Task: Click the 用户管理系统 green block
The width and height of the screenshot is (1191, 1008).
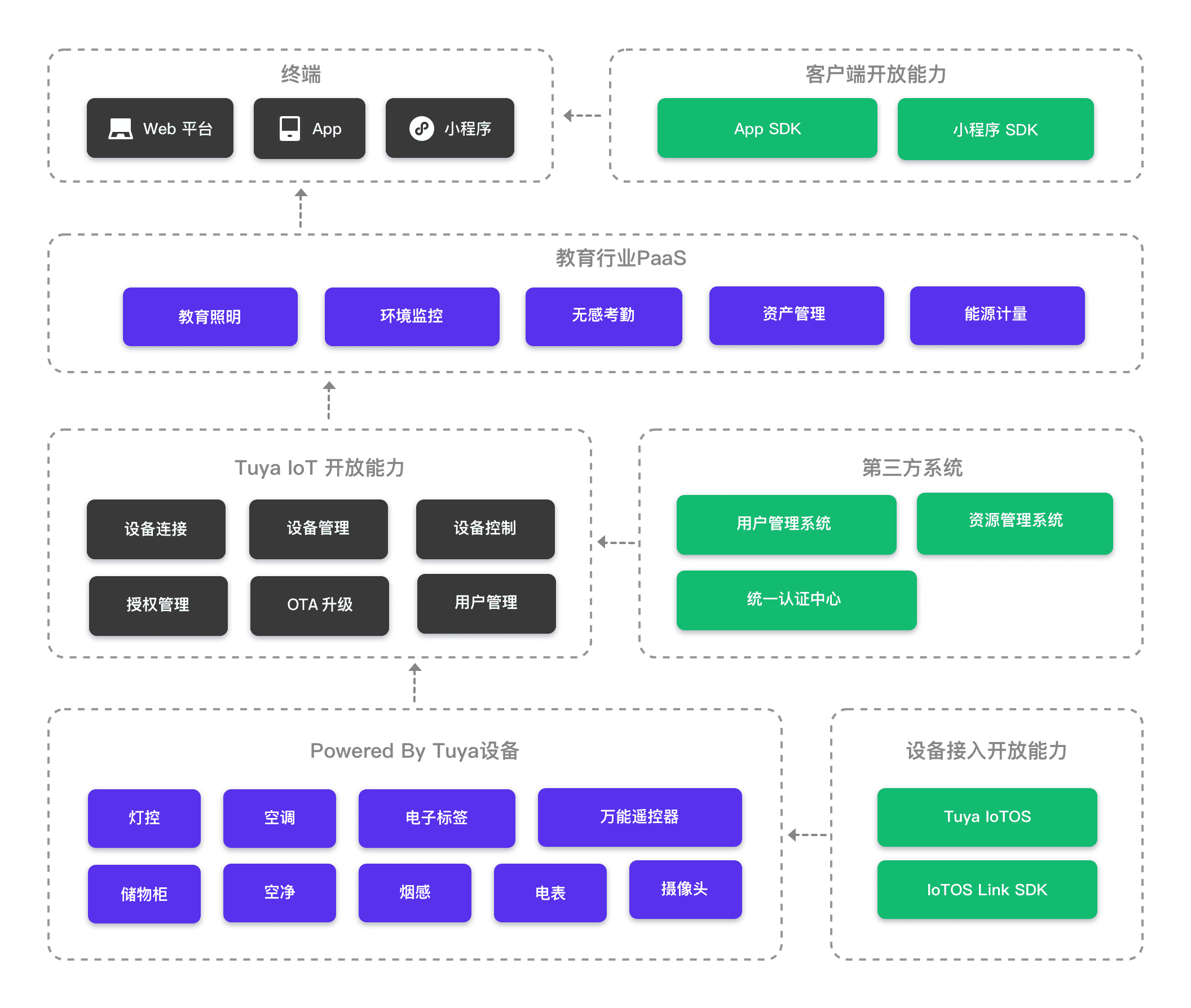Action: (786, 524)
